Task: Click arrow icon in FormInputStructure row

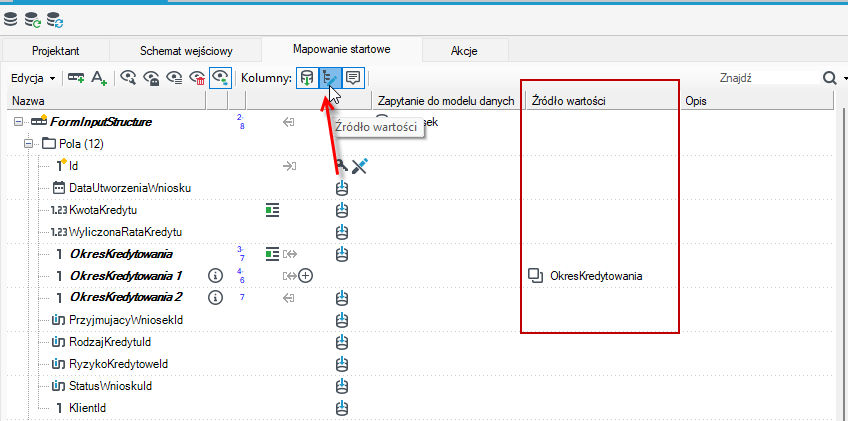Action: tap(289, 123)
